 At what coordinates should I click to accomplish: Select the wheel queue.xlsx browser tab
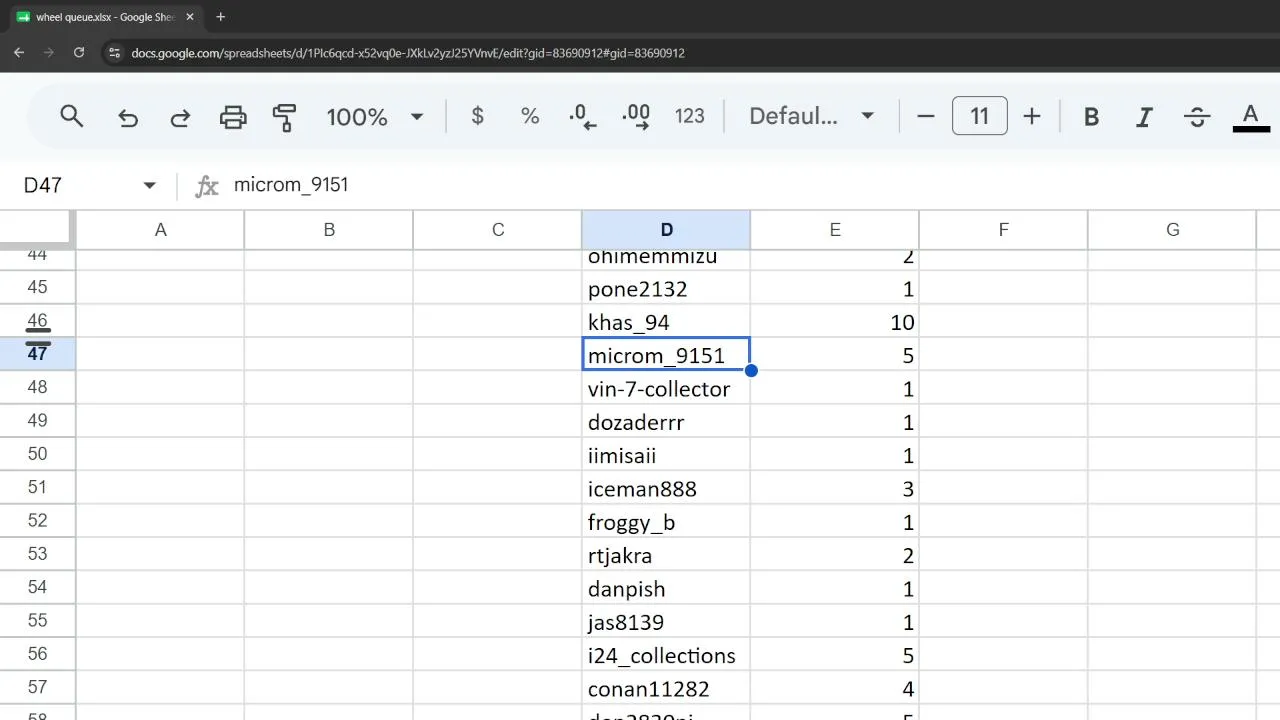tap(105, 17)
